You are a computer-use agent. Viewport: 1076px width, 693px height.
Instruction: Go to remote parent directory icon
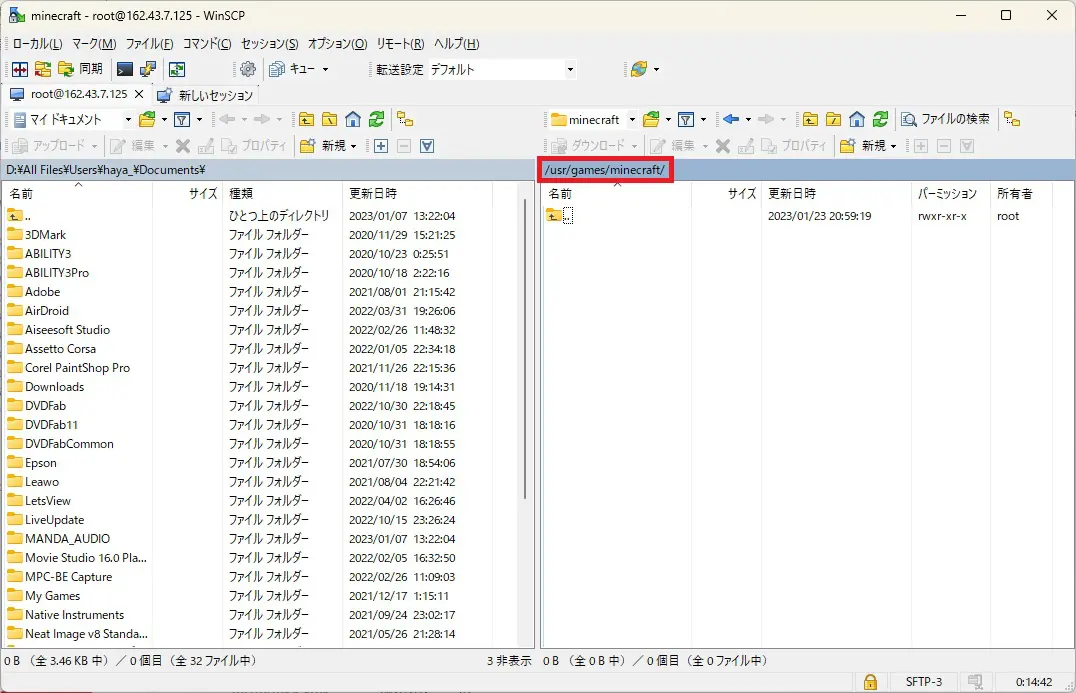(810, 119)
